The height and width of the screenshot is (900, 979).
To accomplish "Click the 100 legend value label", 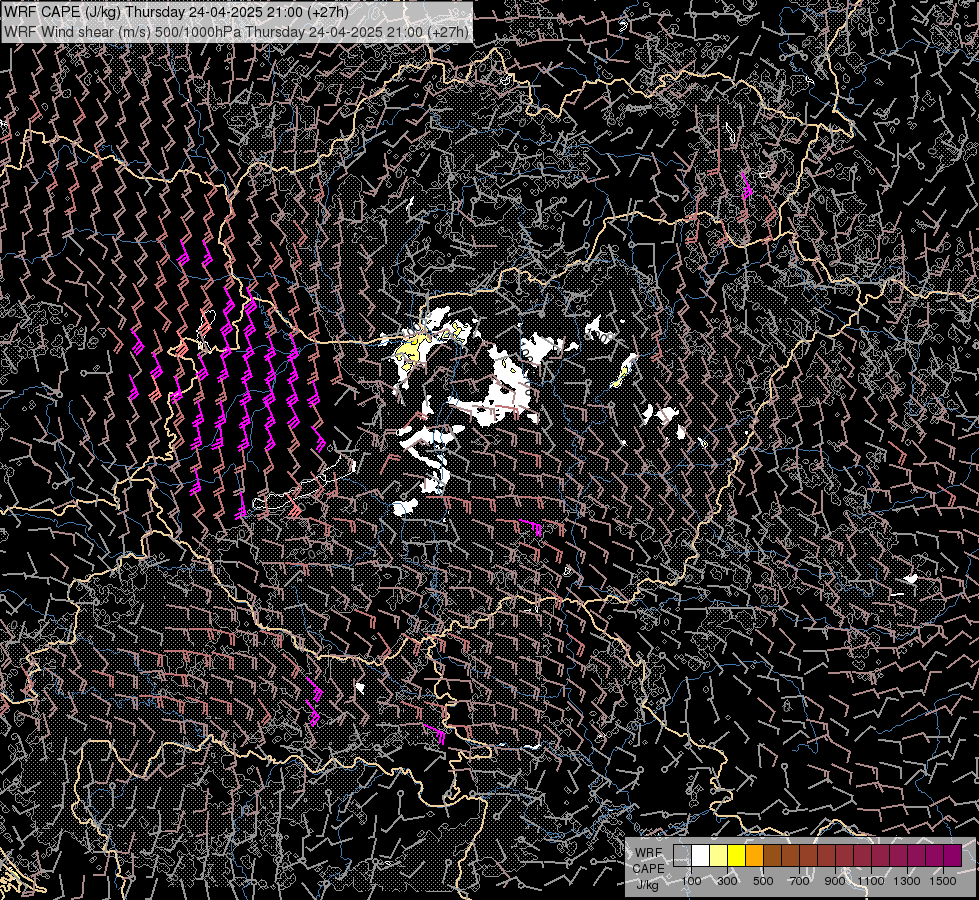I will 691,881.
